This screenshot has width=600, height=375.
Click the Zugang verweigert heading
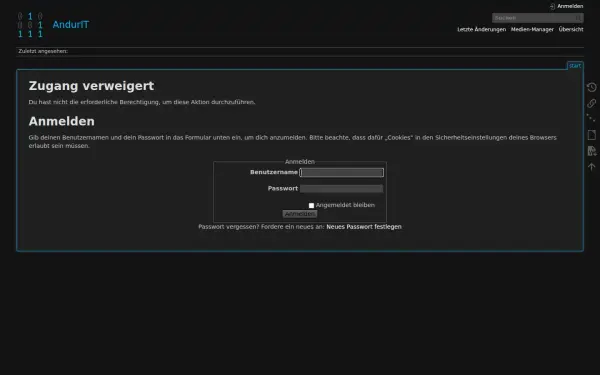(x=91, y=86)
